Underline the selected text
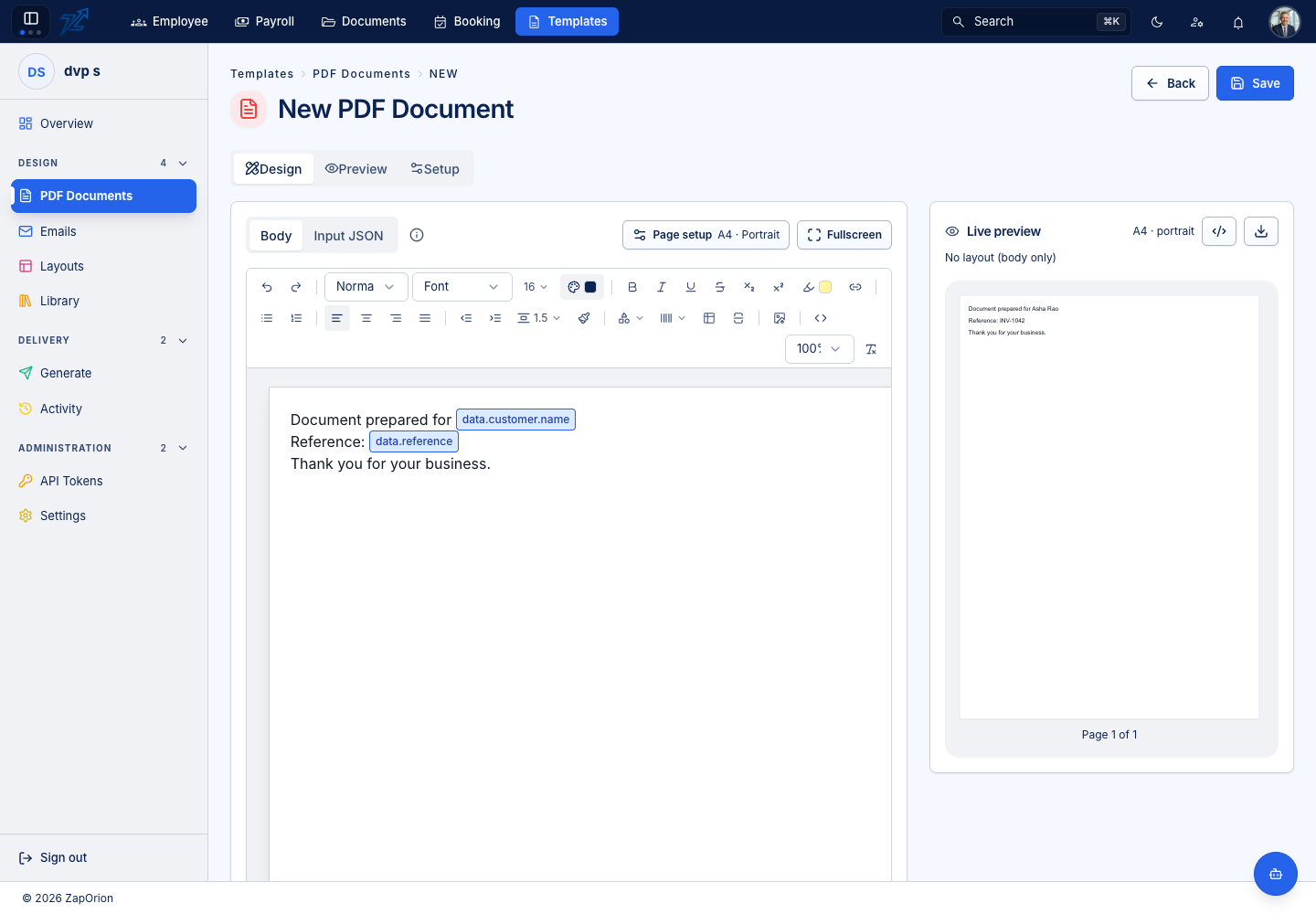The width and height of the screenshot is (1316, 914). click(691, 287)
